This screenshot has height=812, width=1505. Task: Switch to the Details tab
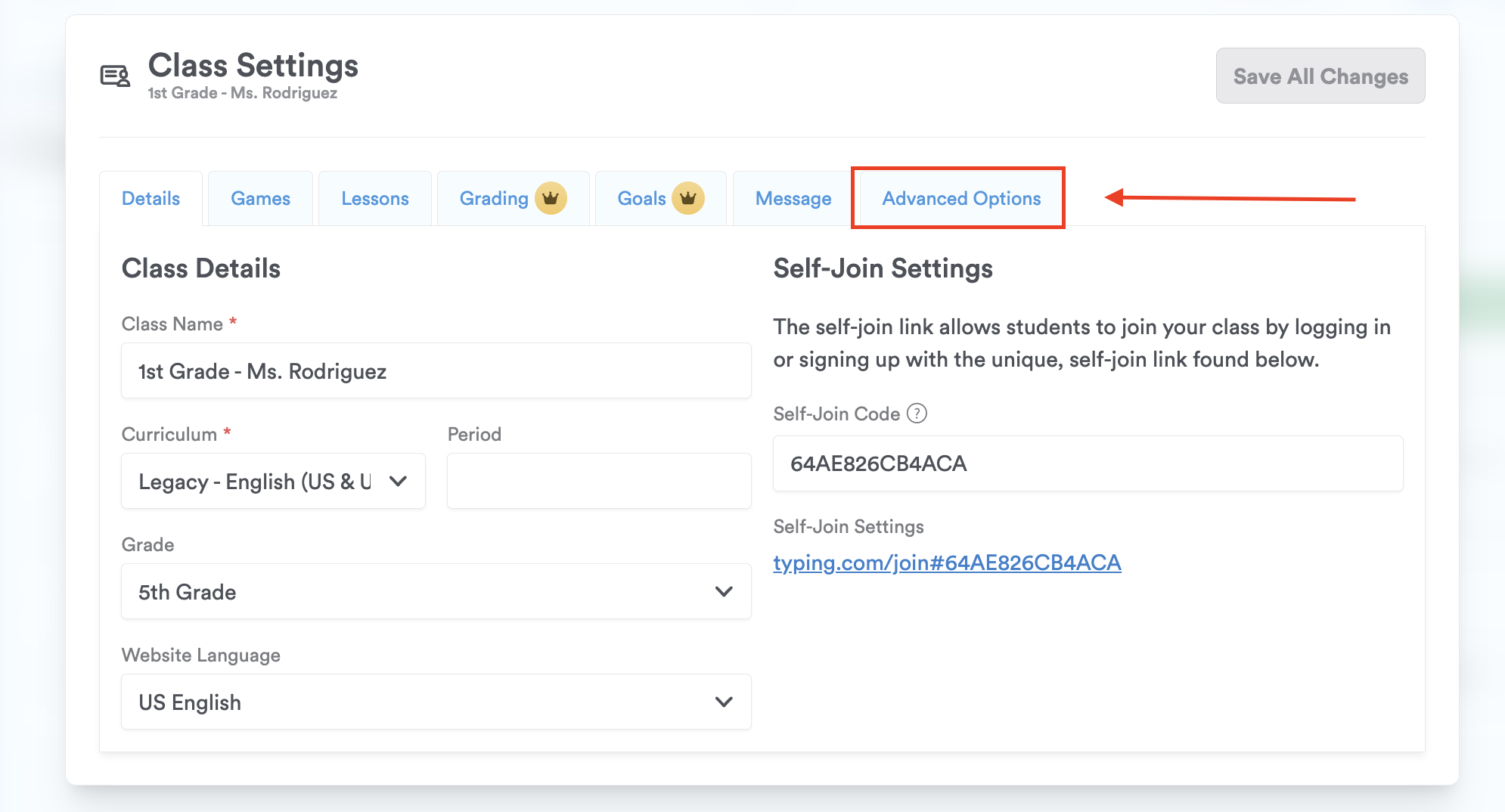click(x=150, y=199)
